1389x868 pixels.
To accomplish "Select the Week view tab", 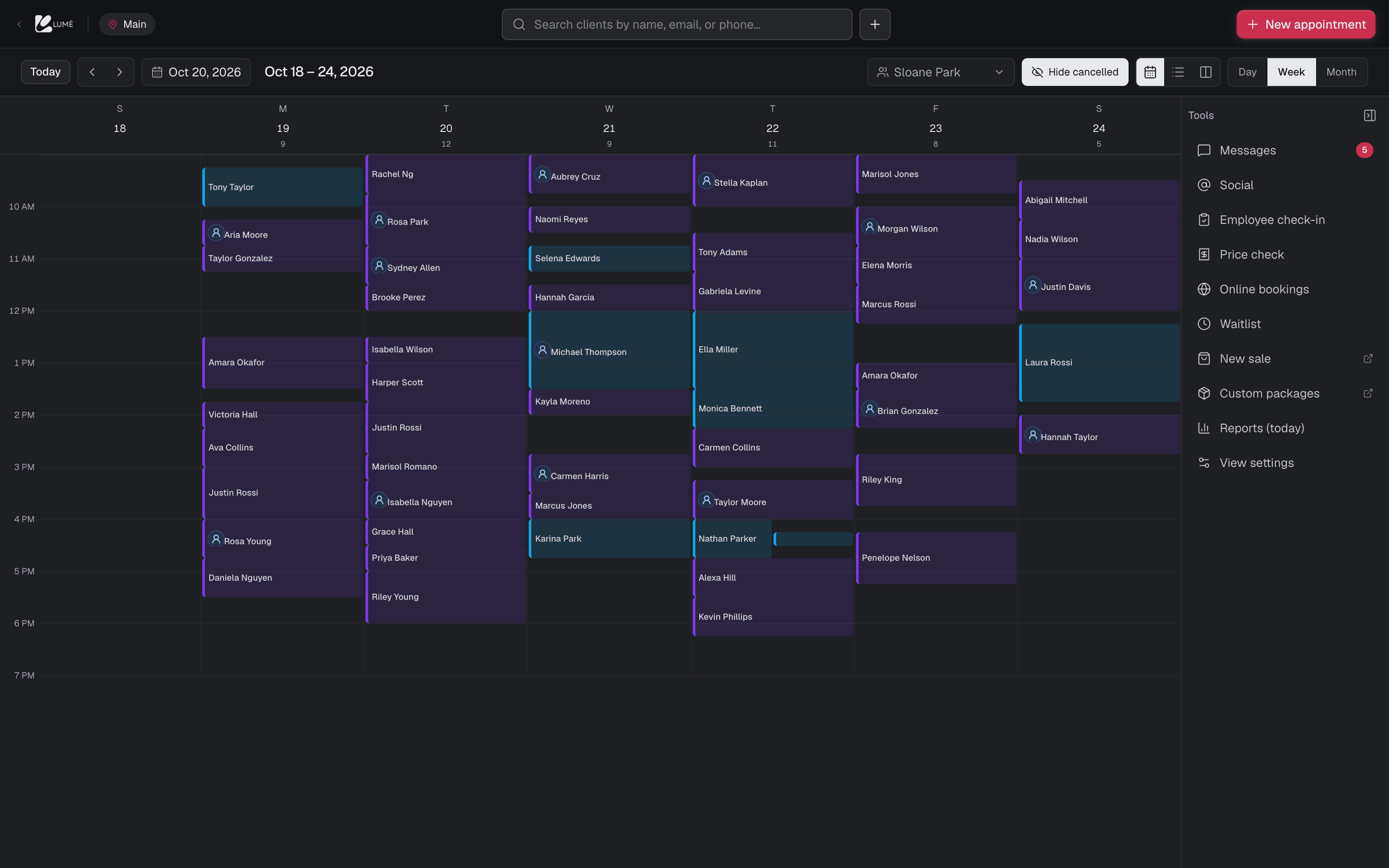I will coord(1291,72).
